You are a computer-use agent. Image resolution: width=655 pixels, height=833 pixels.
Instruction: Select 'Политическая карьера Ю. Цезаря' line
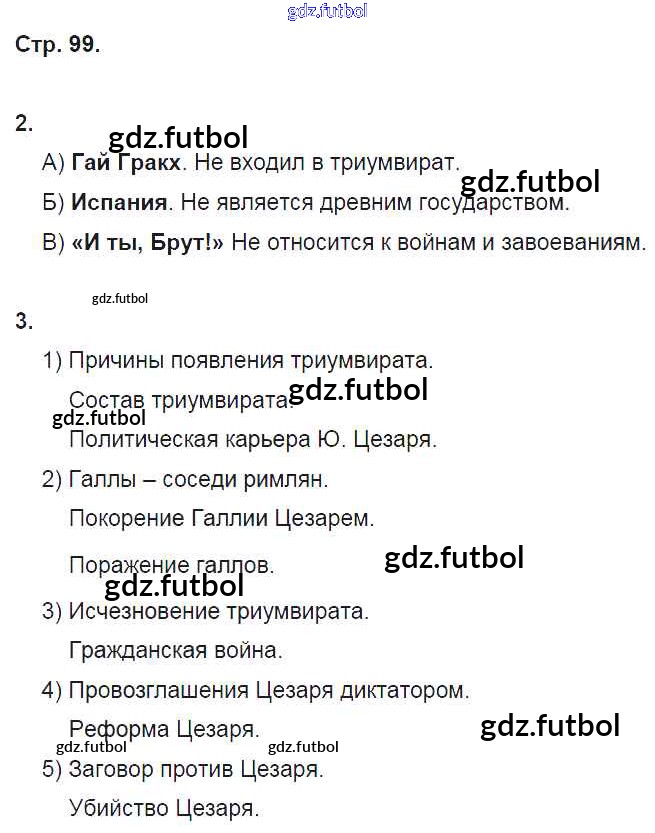(253, 439)
